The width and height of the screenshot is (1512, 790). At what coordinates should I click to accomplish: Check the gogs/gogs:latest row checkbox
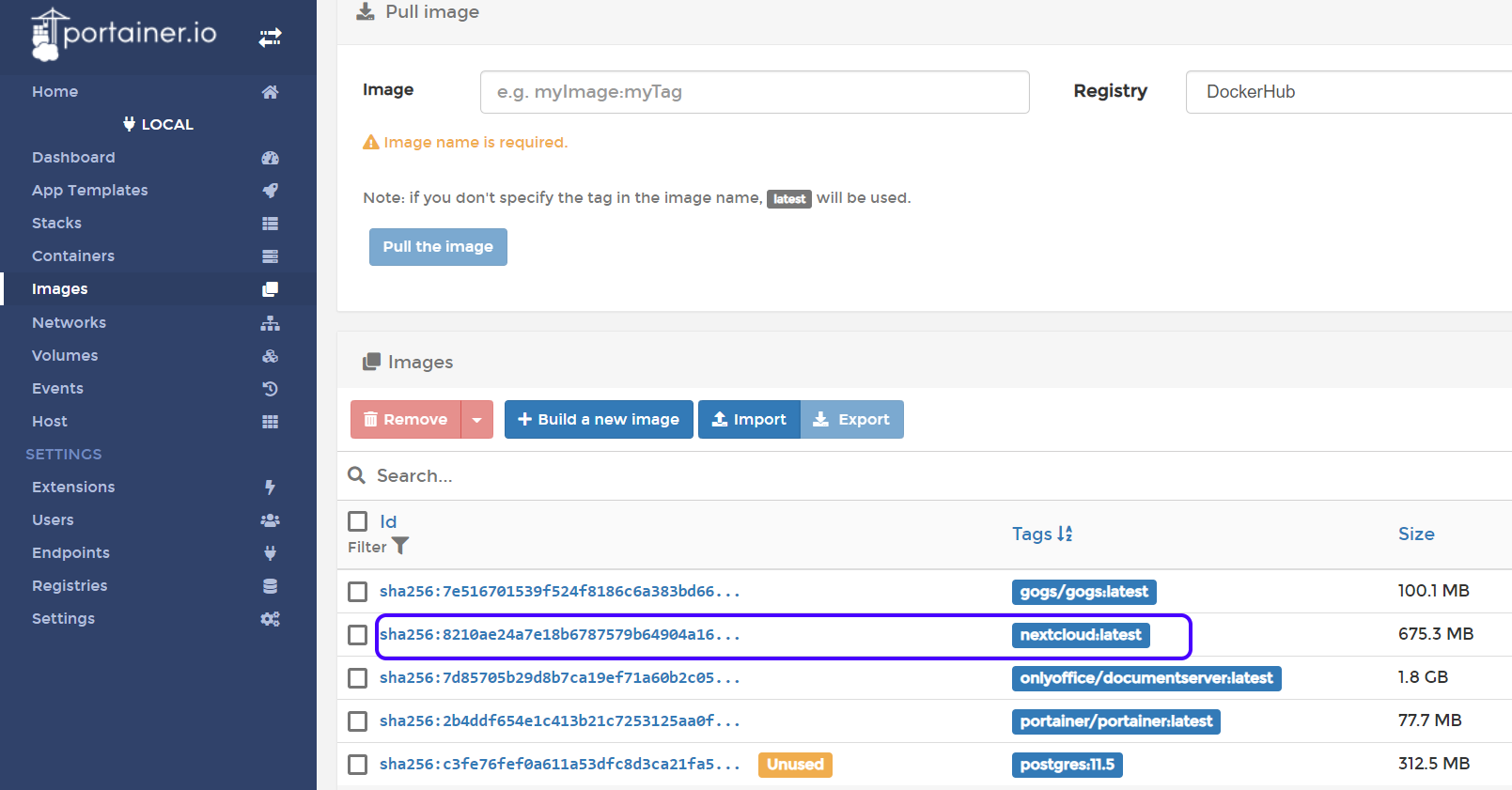[358, 592]
